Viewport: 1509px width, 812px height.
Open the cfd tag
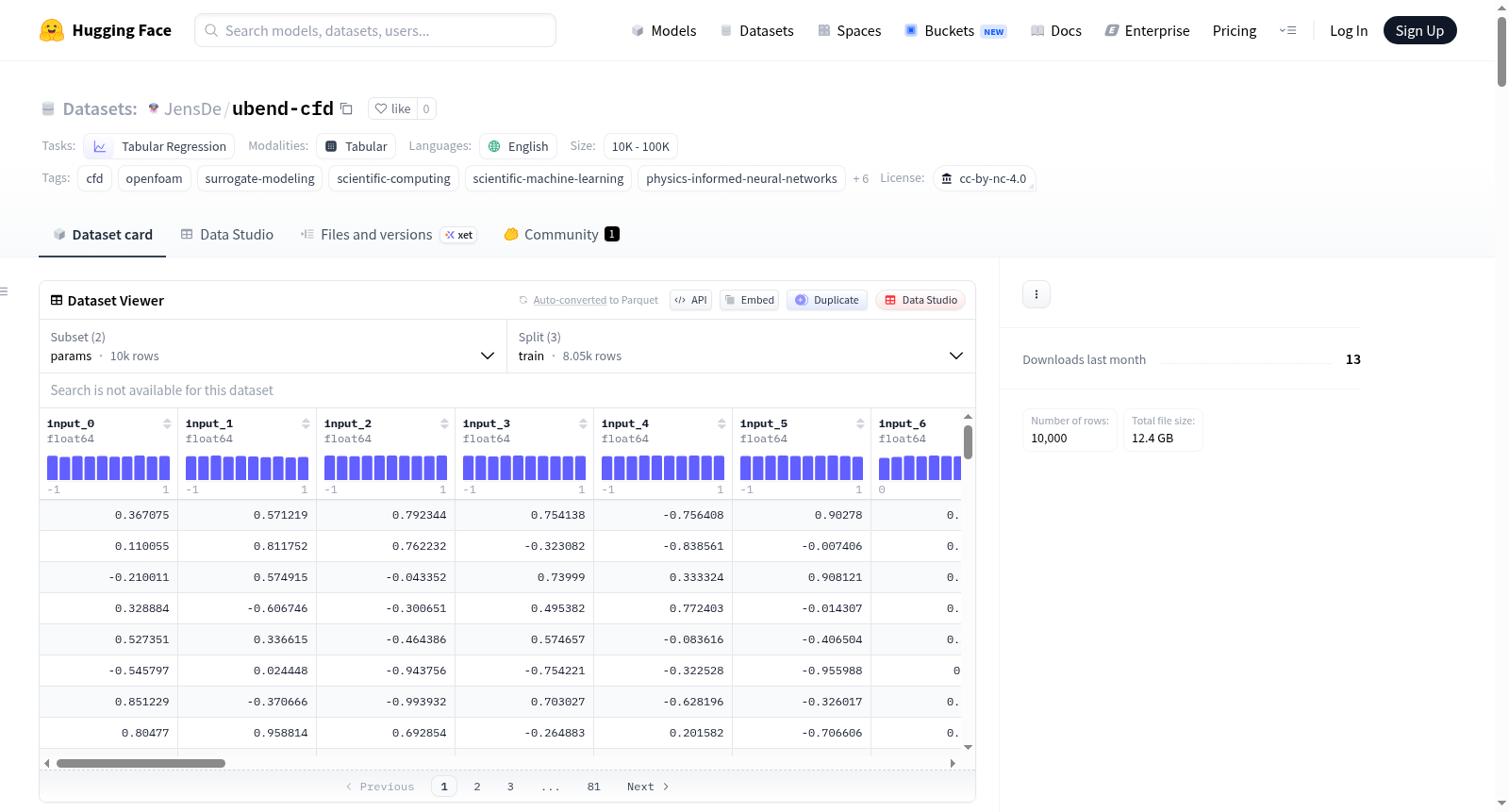coord(95,178)
